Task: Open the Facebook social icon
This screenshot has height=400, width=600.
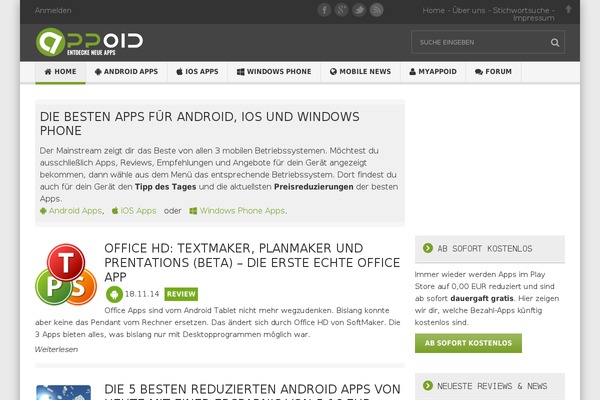Action: pyautogui.click(x=324, y=10)
